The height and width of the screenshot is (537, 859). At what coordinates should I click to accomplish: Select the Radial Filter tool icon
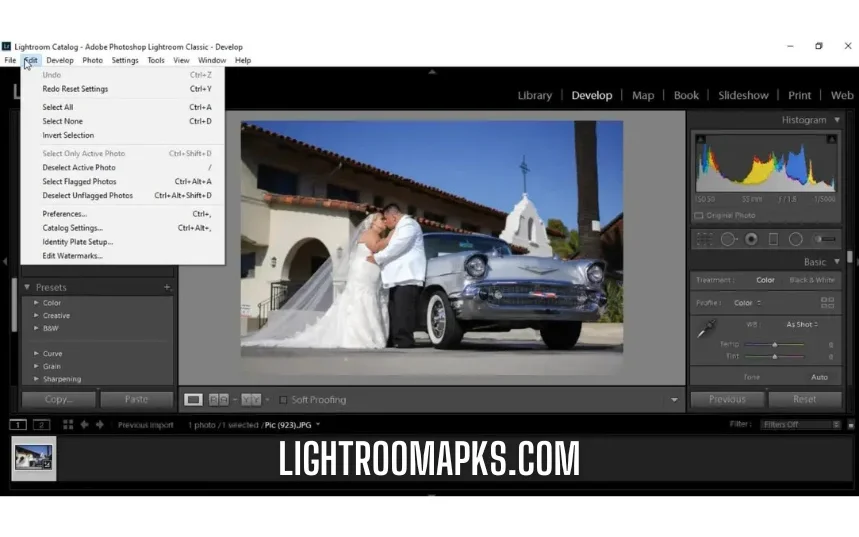pyautogui.click(x=795, y=239)
